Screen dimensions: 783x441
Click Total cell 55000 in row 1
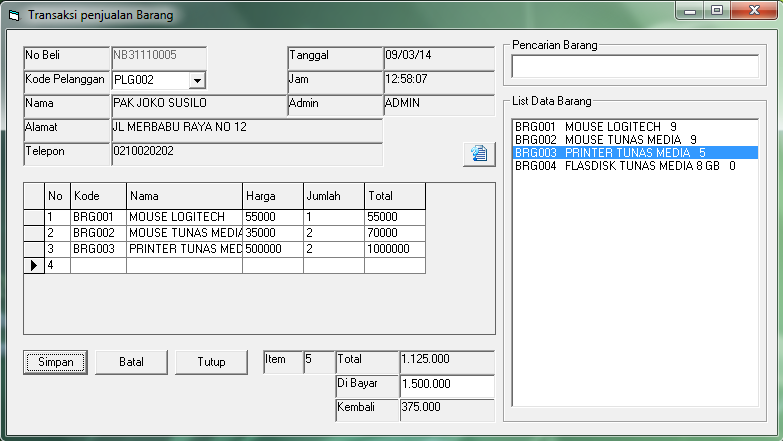tap(395, 217)
